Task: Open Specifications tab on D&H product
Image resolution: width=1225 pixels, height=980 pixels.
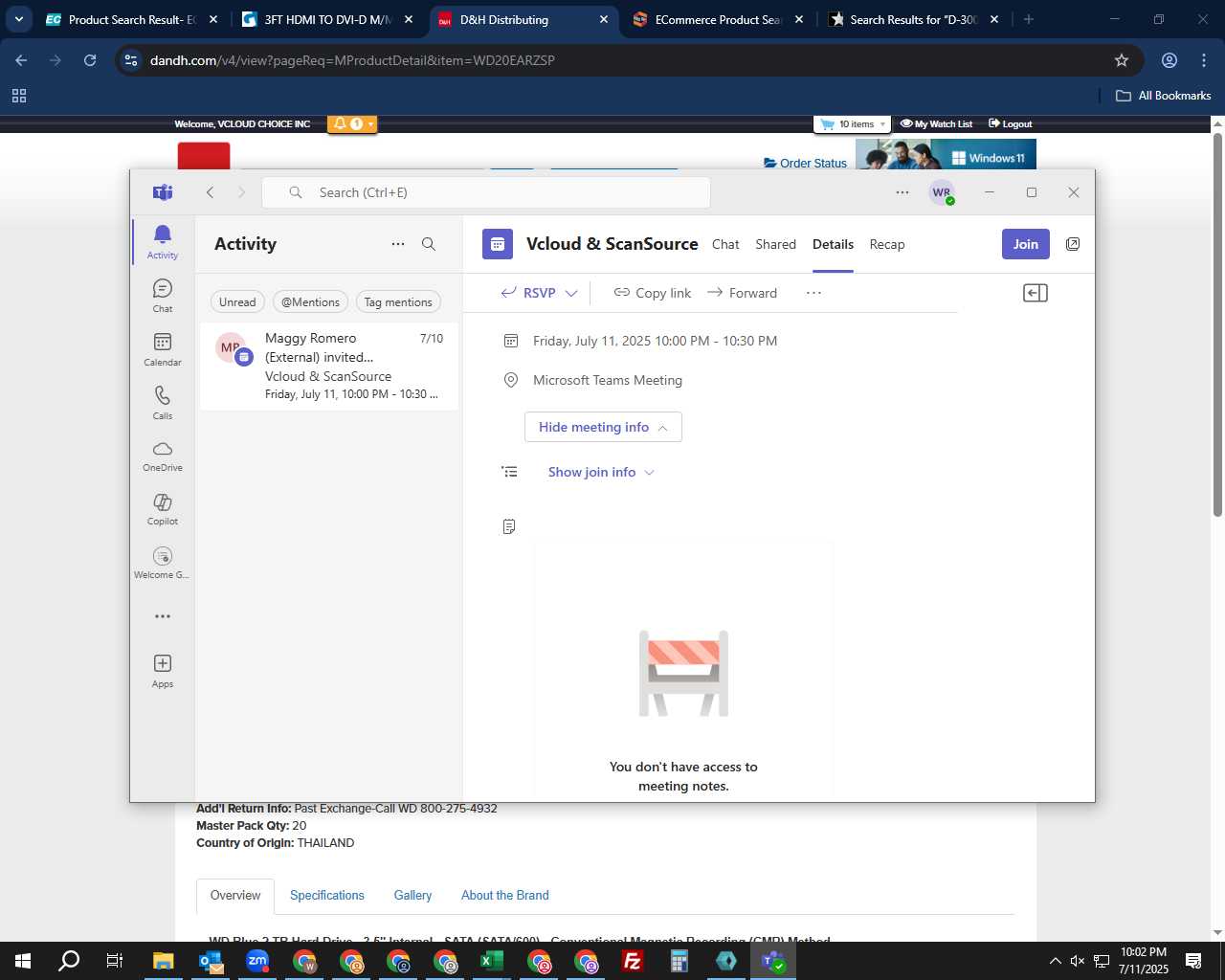Action: [x=327, y=896]
